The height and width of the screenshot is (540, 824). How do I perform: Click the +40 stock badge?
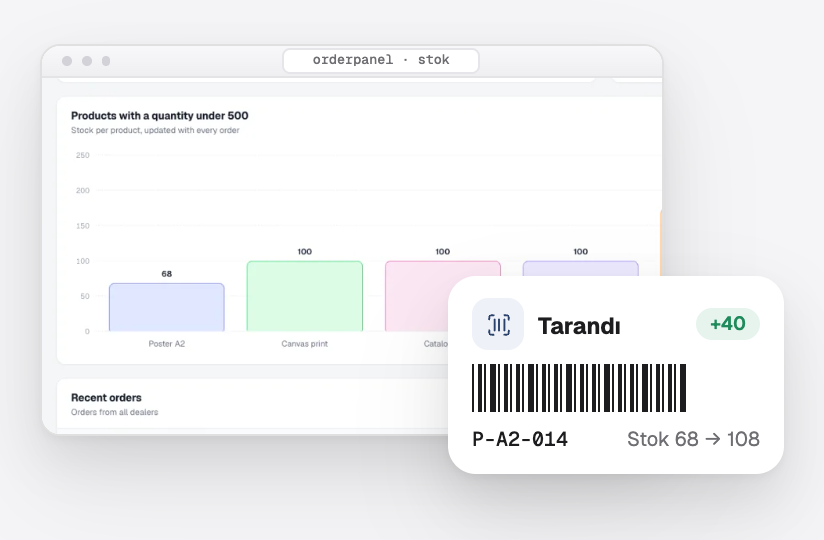coord(728,324)
